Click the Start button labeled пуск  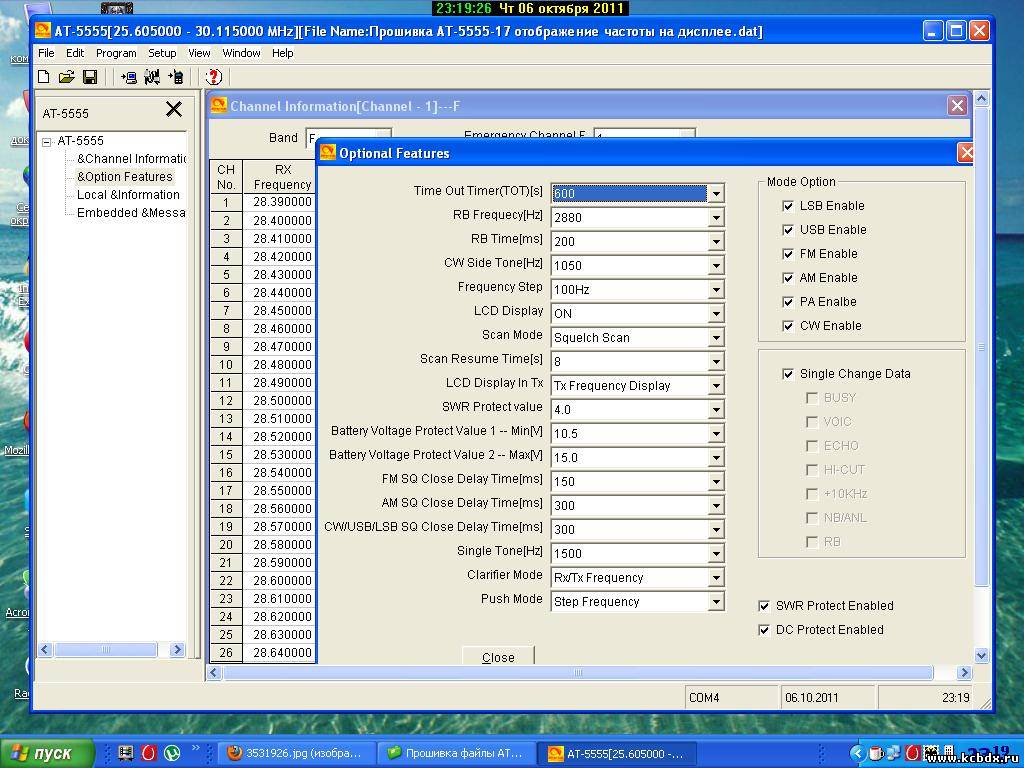pyautogui.click(x=46, y=753)
